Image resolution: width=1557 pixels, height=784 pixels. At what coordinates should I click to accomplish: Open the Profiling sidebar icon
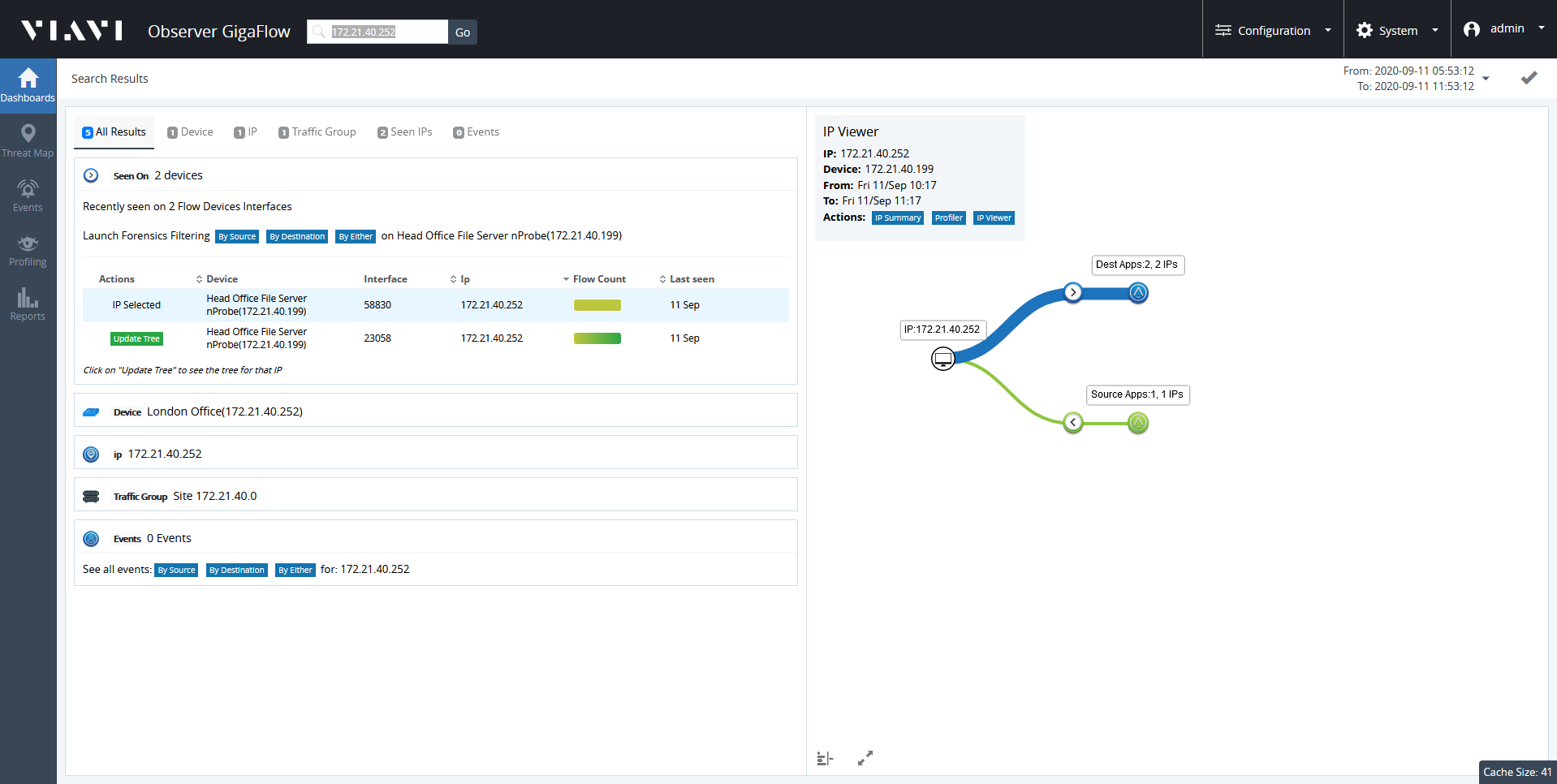[28, 243]
